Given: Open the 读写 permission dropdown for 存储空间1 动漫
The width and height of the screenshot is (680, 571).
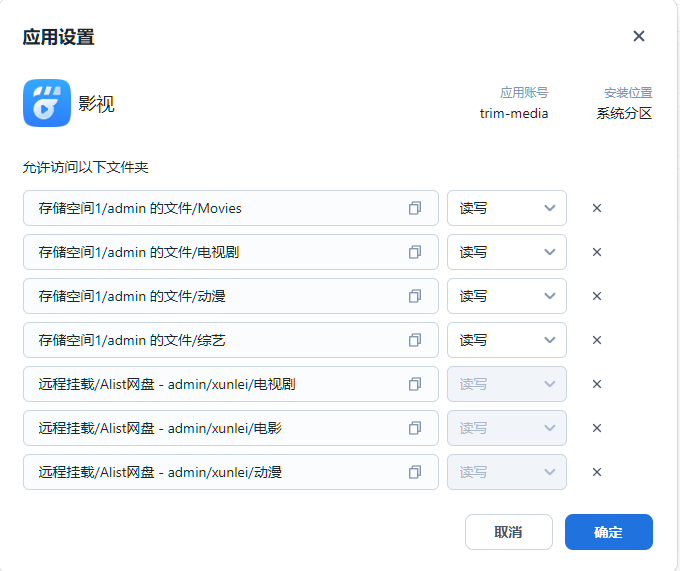Looking at the screenshot, I should [507, 296].
